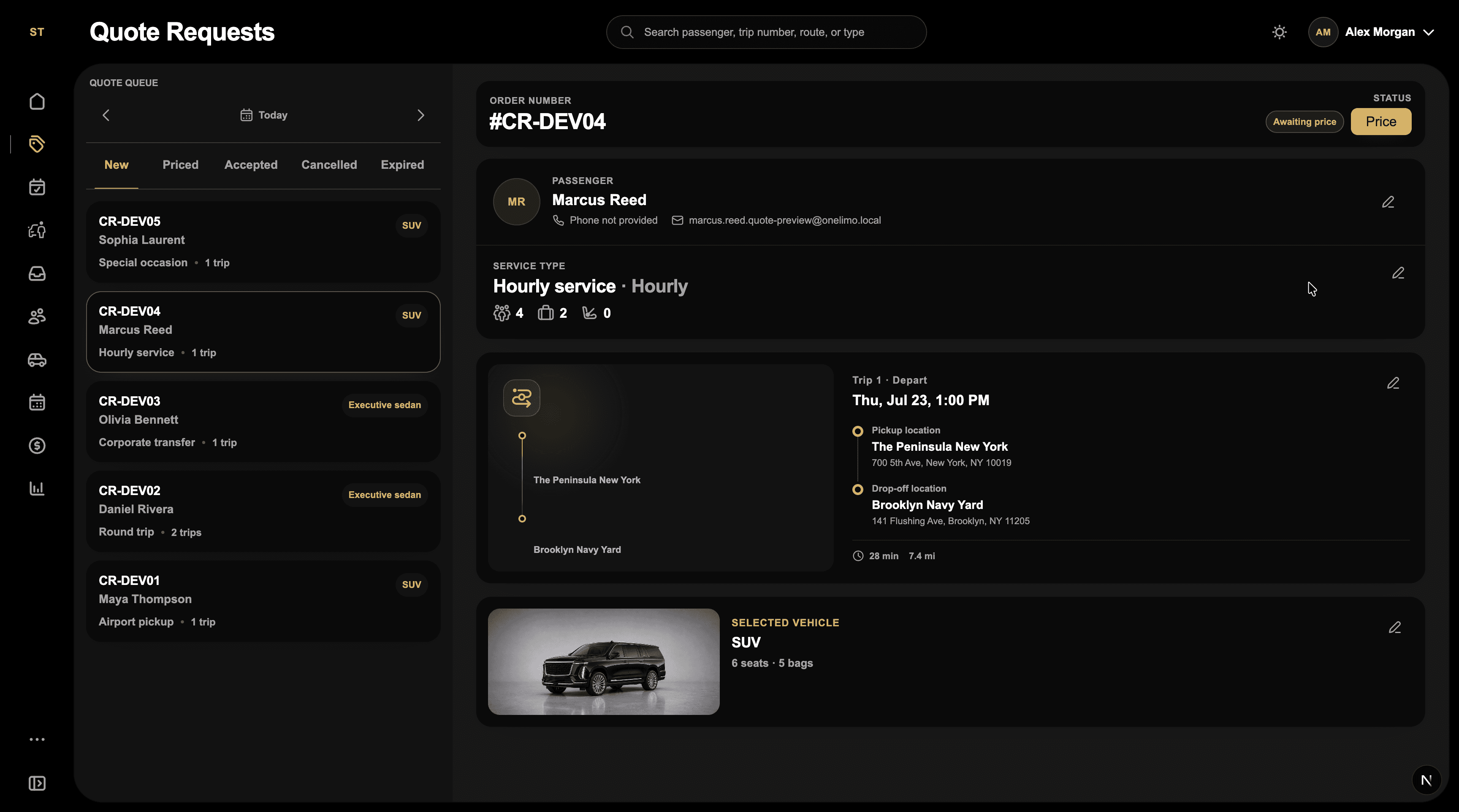Go to the previous day arrow
1459x812 pixels.
(x=106, y=115)
